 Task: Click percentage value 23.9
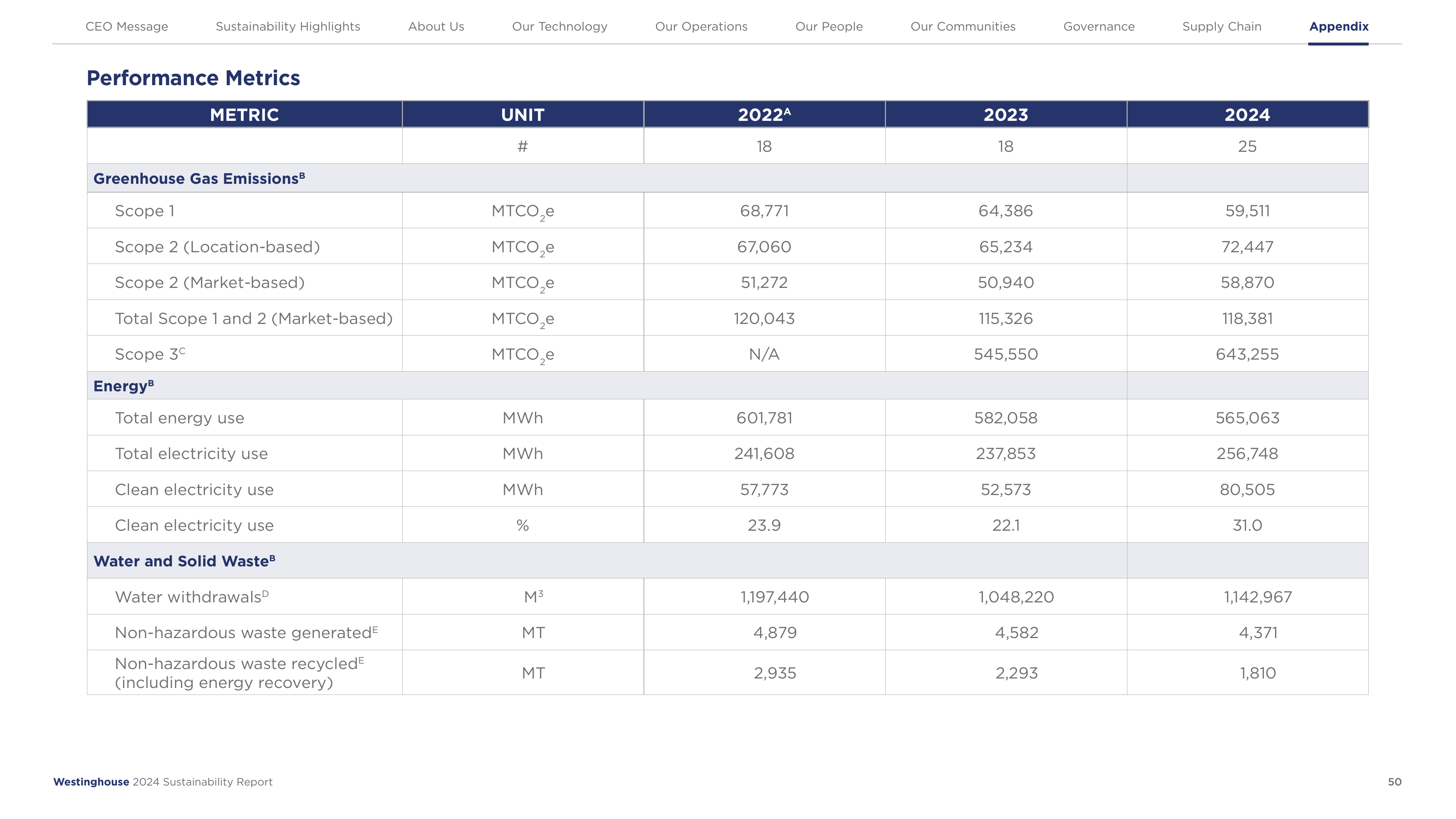click(764, 526)
